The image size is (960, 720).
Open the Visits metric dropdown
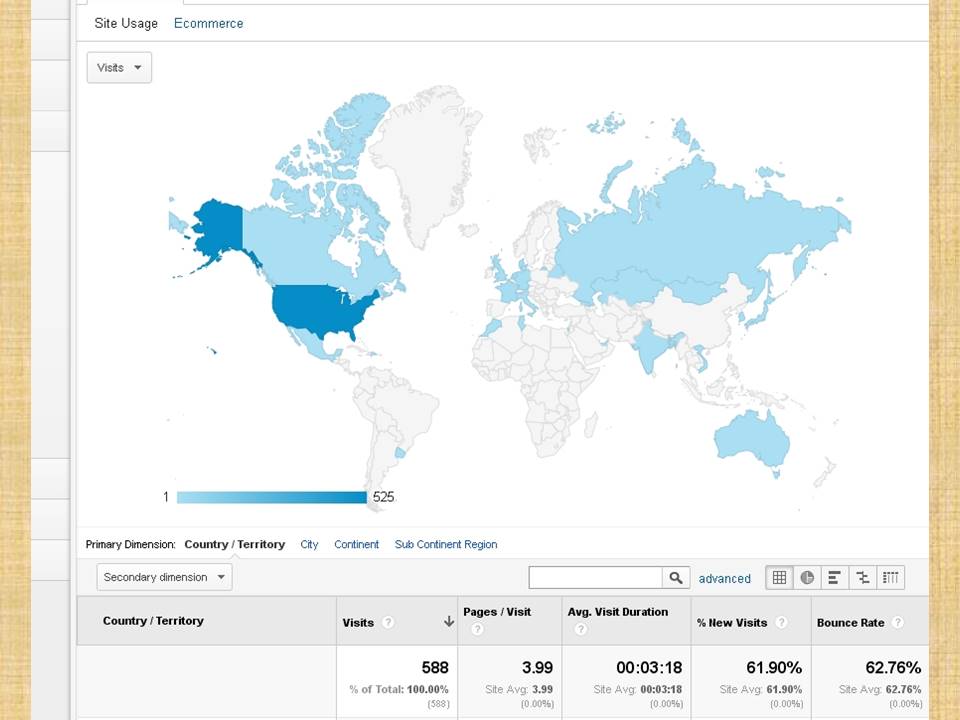click(119, 68)
